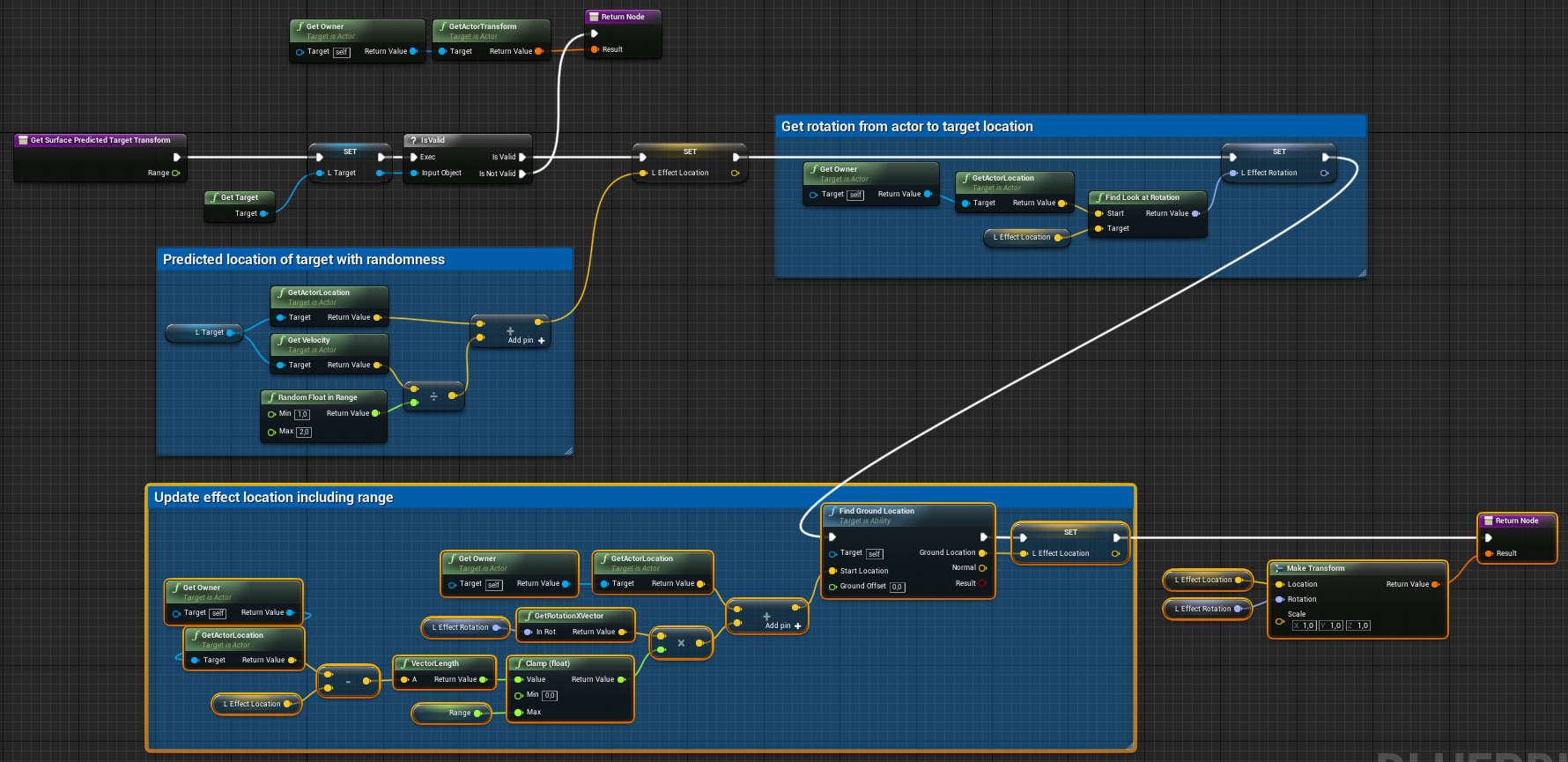Select the 'Get rotation from actor' comment title
1568x762 pixels.
tap(906, 127)
